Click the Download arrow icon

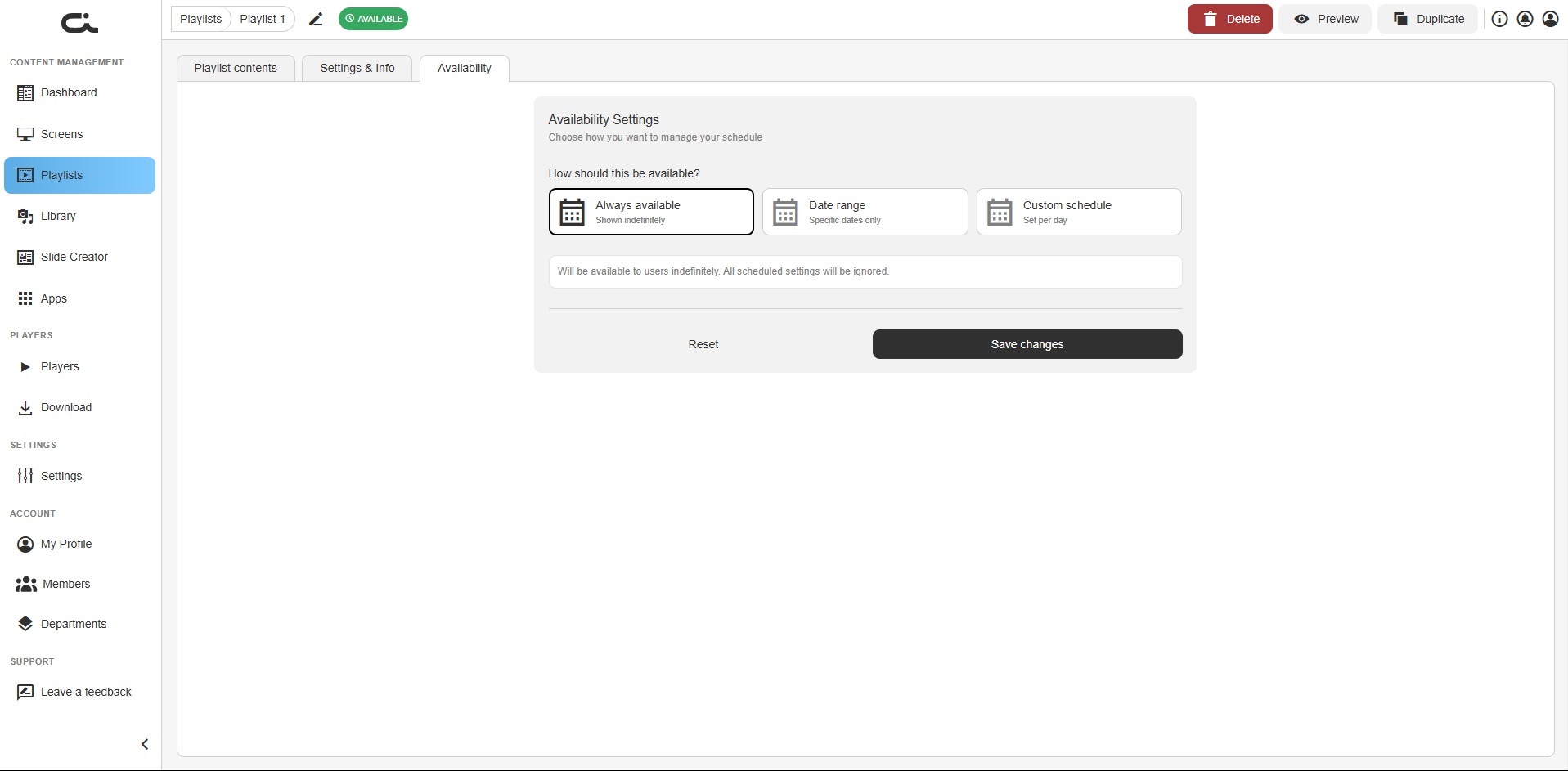click(x=25, y=407)
